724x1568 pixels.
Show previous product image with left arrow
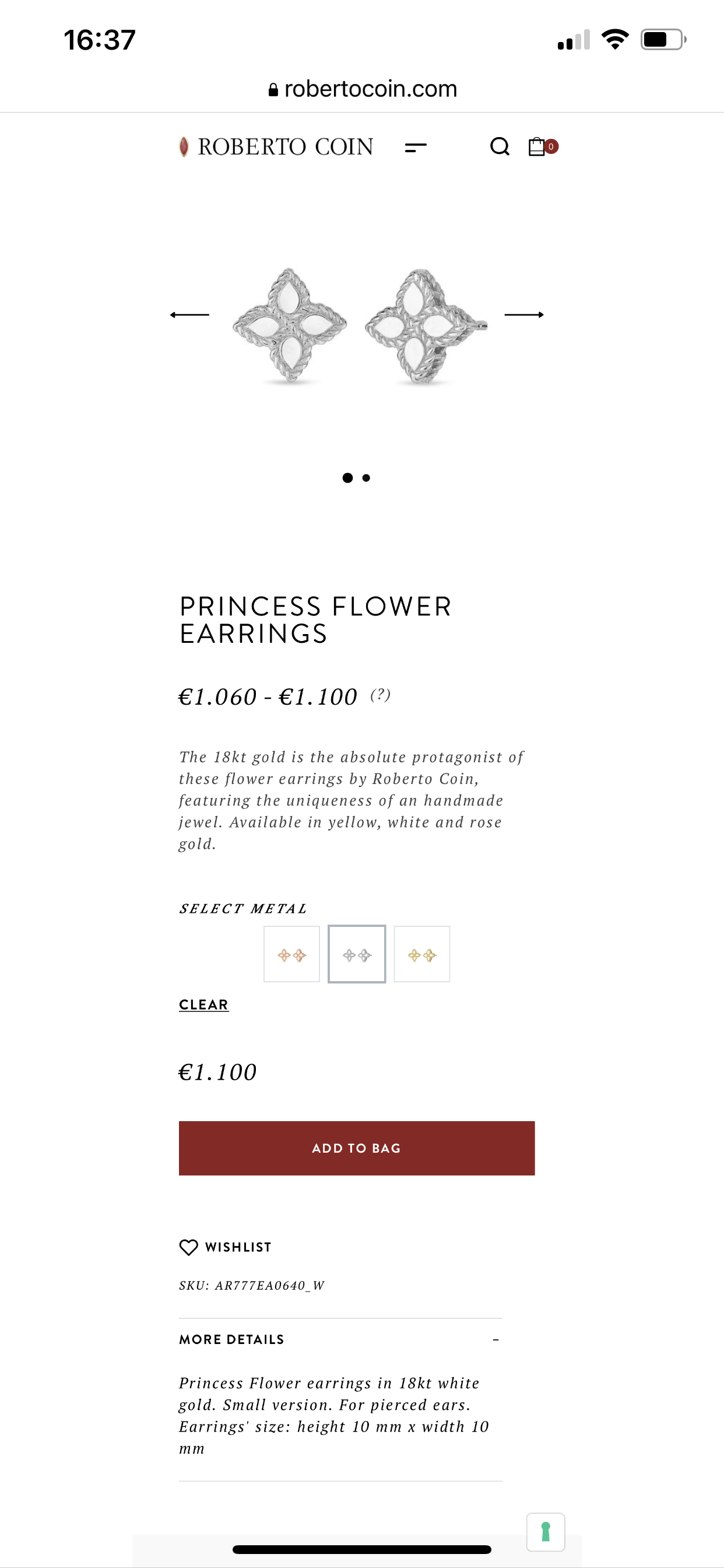190,314
